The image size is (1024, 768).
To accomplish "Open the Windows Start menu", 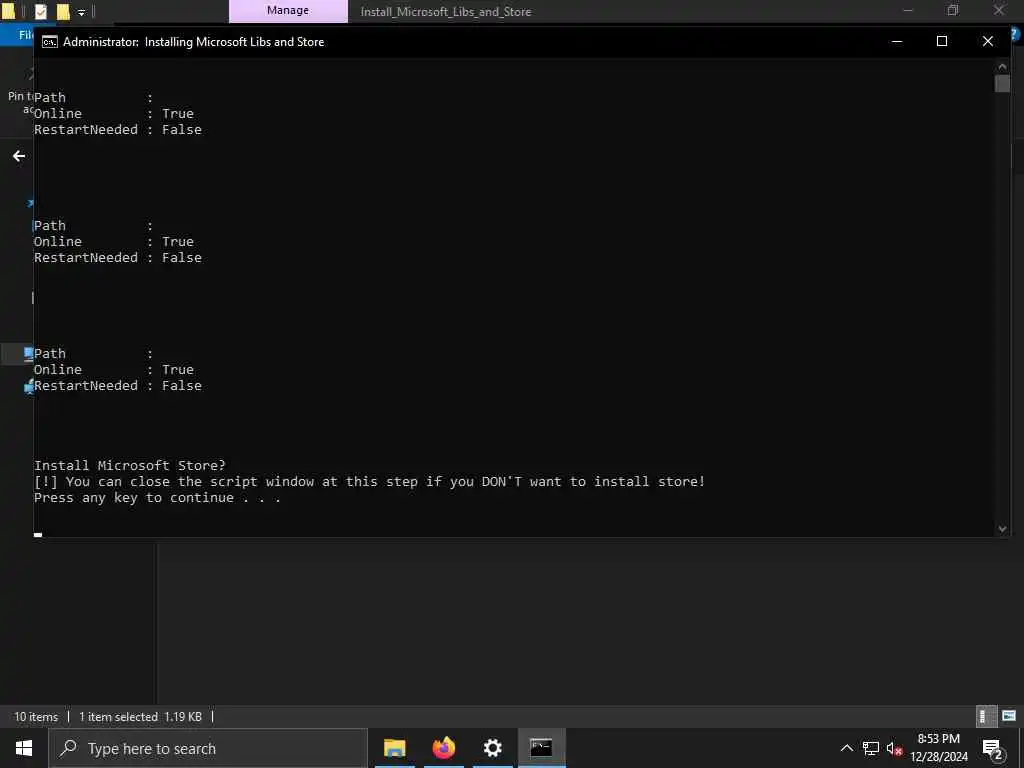I will (24, 748).
